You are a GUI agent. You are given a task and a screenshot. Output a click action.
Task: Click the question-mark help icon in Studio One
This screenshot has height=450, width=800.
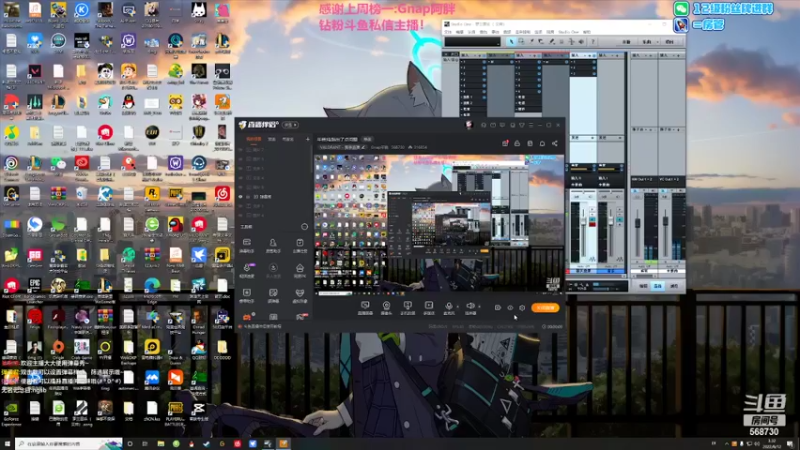click(592, 42)
